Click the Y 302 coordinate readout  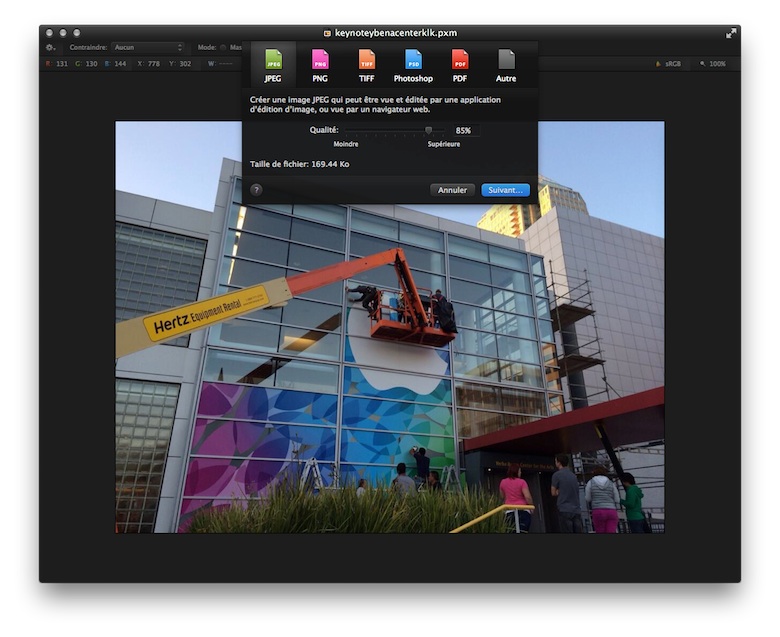coord(181,64)
